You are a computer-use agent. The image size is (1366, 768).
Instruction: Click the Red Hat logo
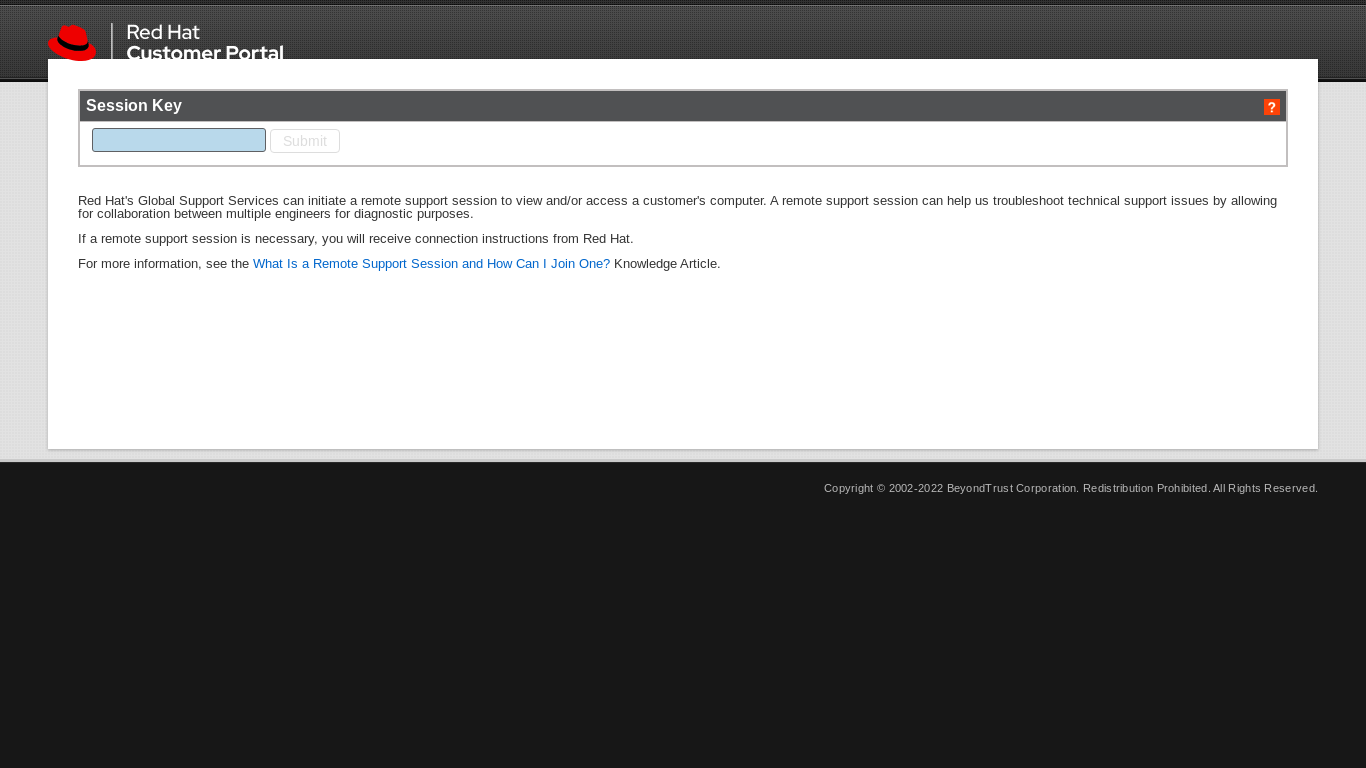point(72,43)
